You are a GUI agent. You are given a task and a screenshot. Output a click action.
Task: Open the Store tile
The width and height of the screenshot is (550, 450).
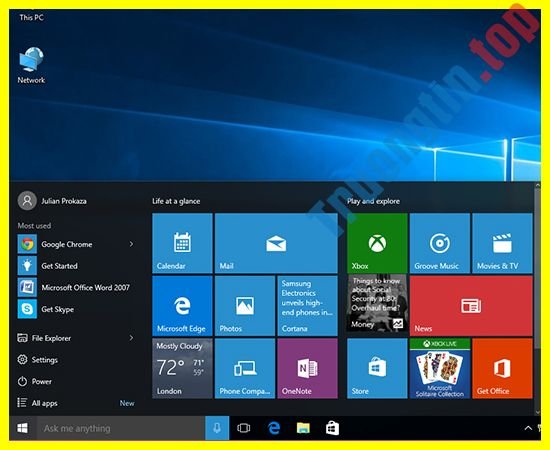pyautogui.click(x=377, y=368)
